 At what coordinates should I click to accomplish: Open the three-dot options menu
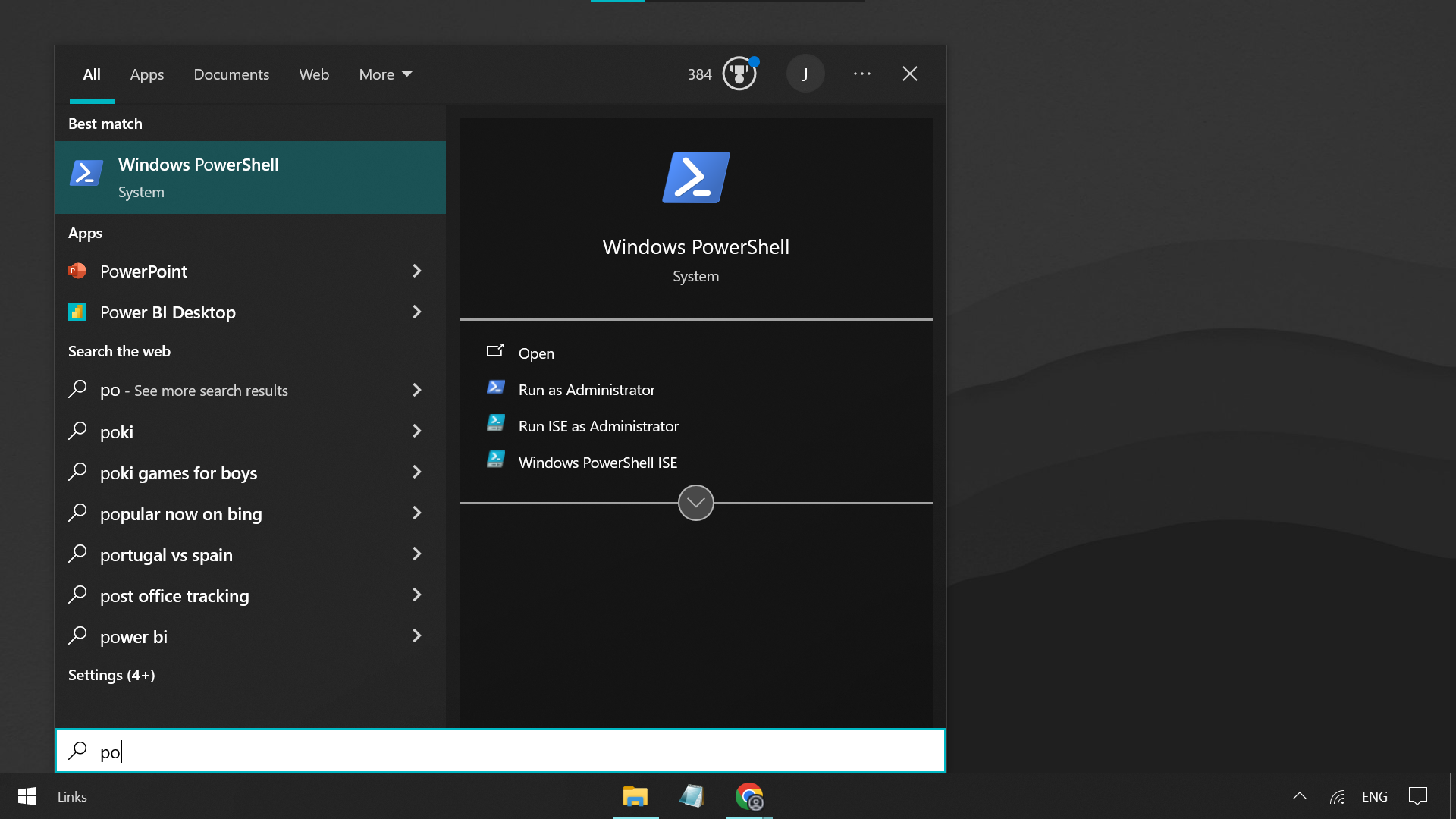pos(862,74)
